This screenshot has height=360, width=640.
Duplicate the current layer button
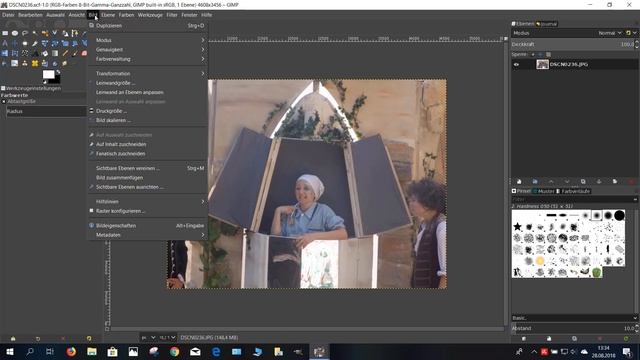click(583, 181)
